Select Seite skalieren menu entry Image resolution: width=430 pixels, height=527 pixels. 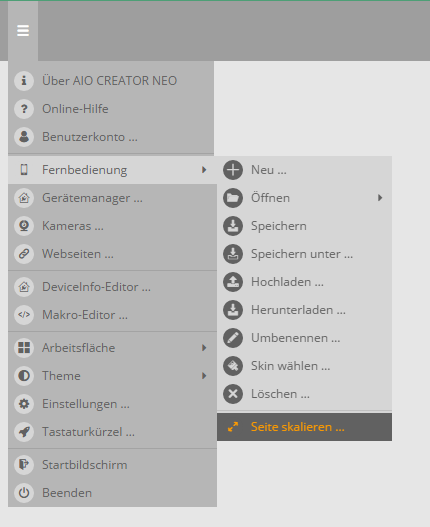(x=304, y=427)
